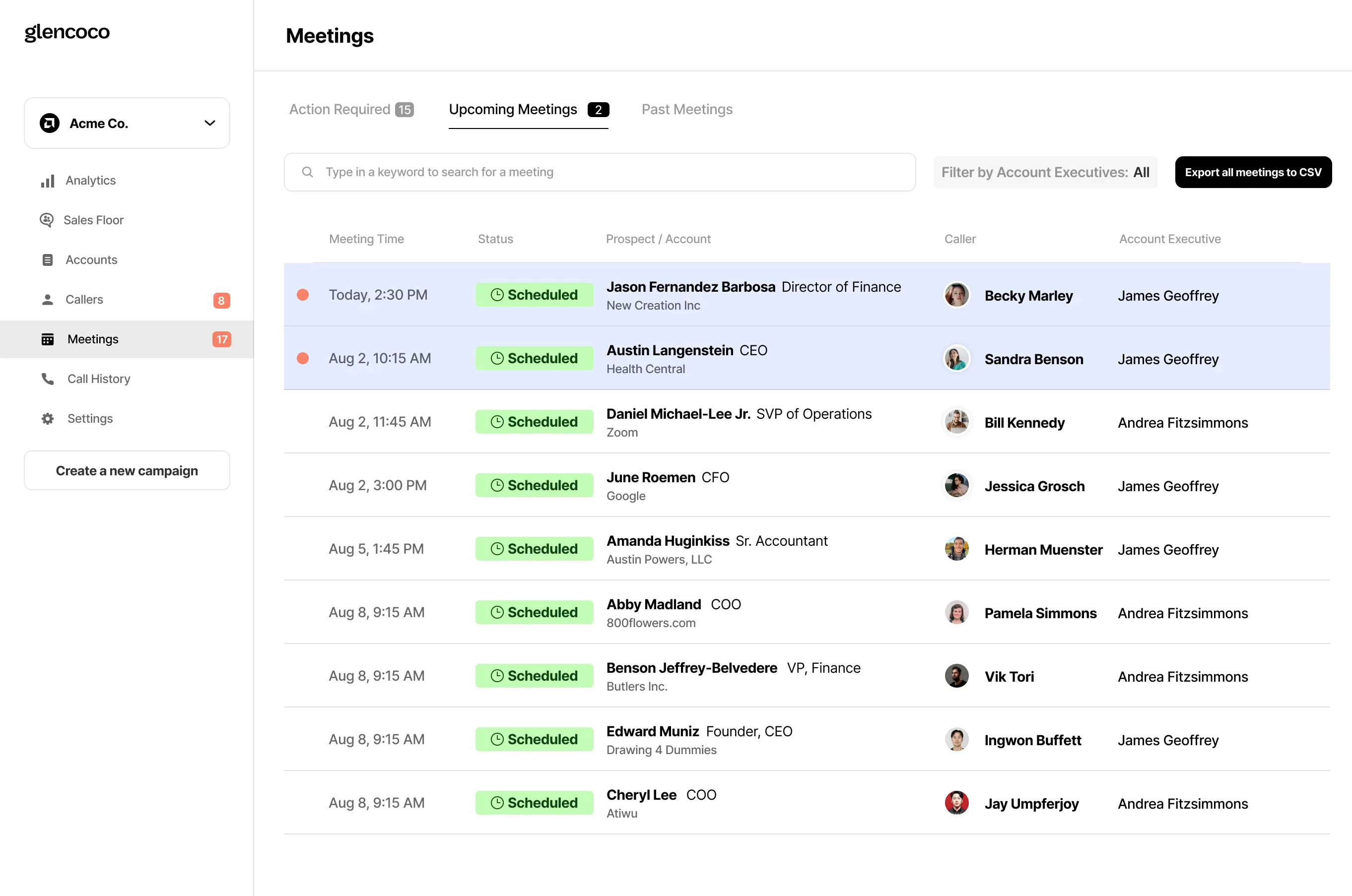
Task: Select prospect Daniel Michael-Lee Jr.
Action: [678, 414]
